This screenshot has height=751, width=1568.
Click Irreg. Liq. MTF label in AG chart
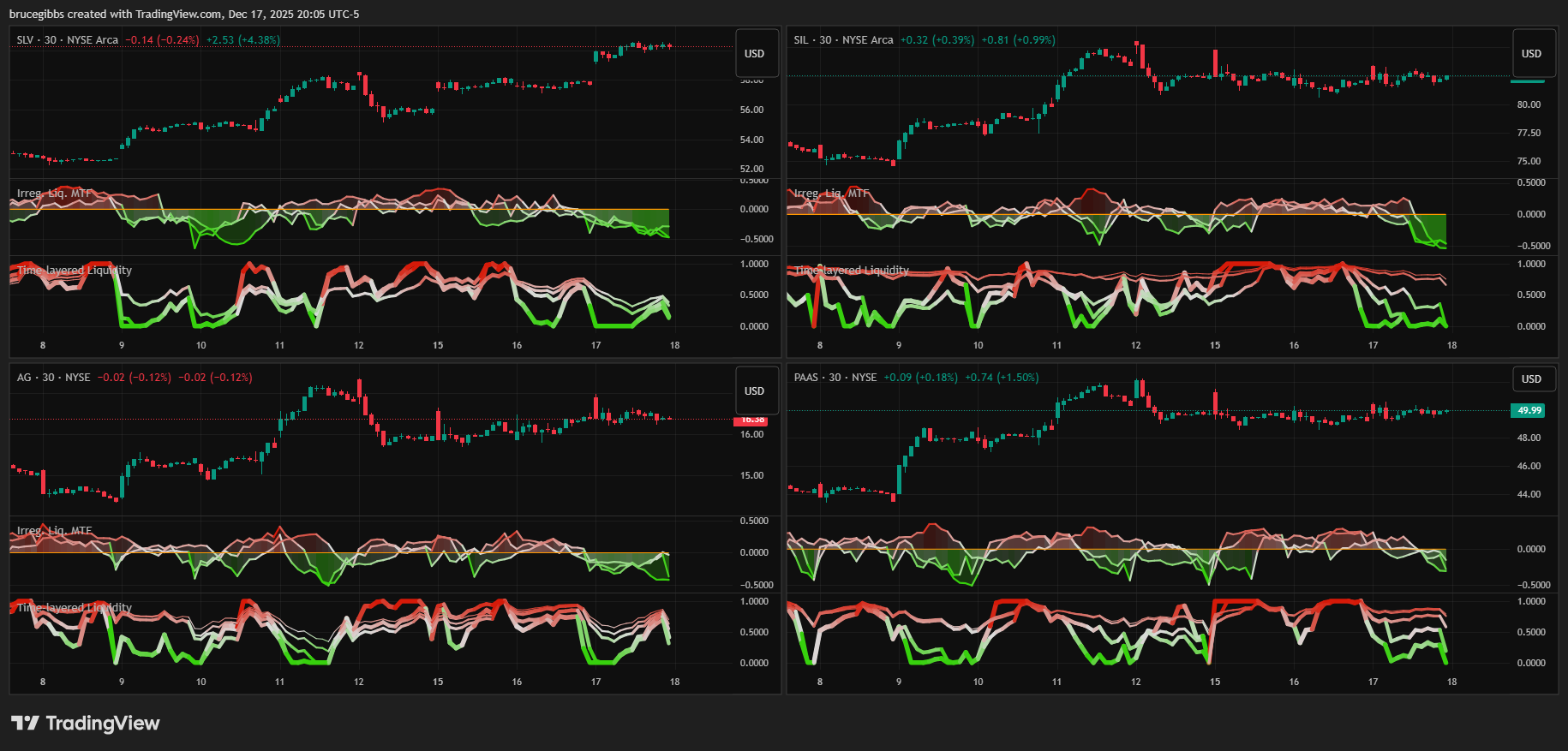click(54, 531)
